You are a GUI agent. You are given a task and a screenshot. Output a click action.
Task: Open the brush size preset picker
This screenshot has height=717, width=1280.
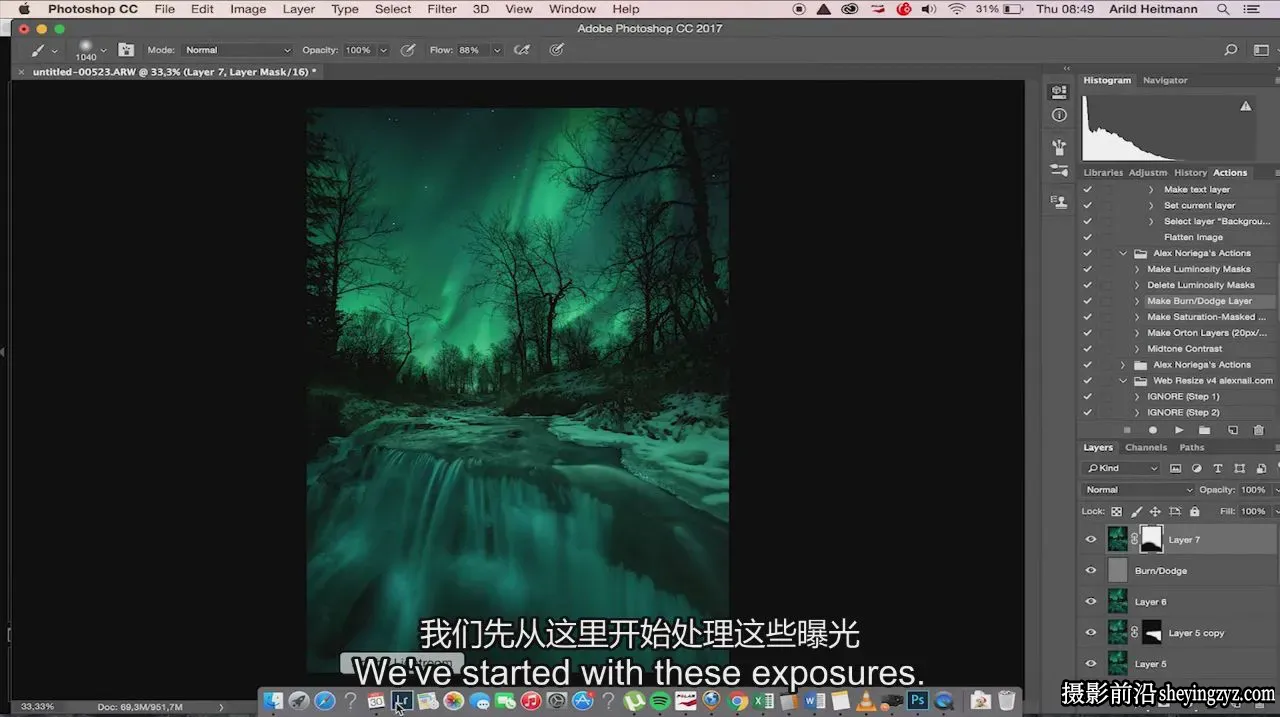tap(90, 50)
